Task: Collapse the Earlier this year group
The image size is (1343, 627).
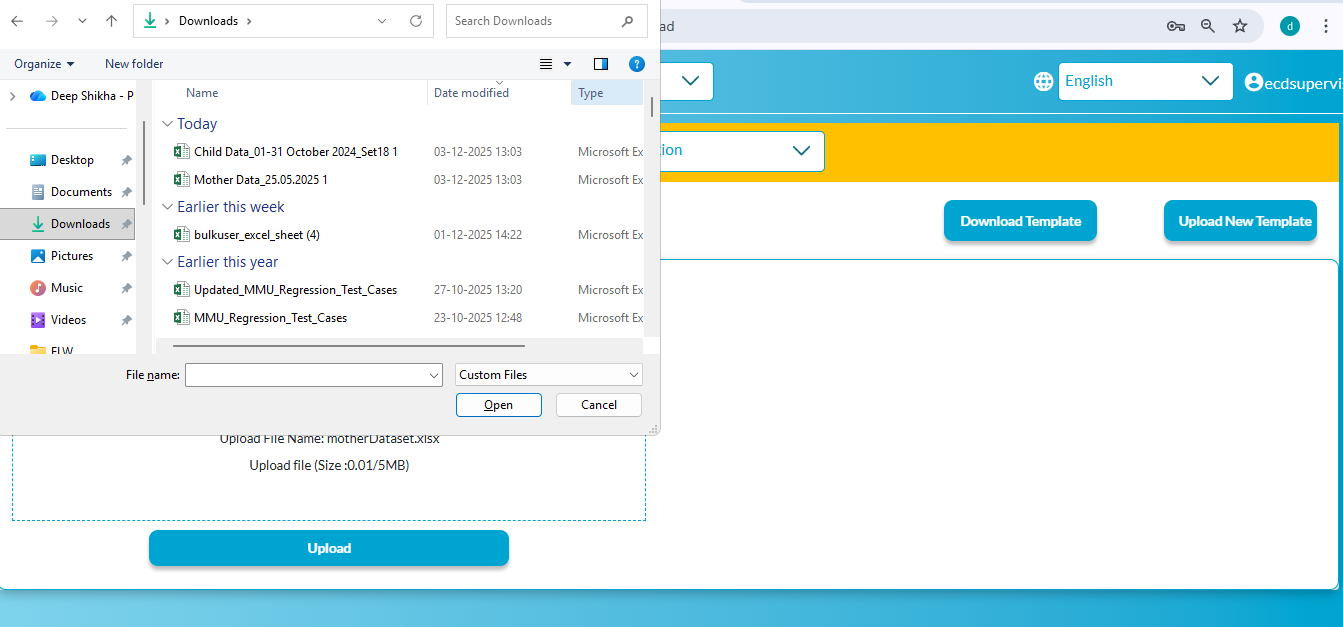Action: click(167, 262)
